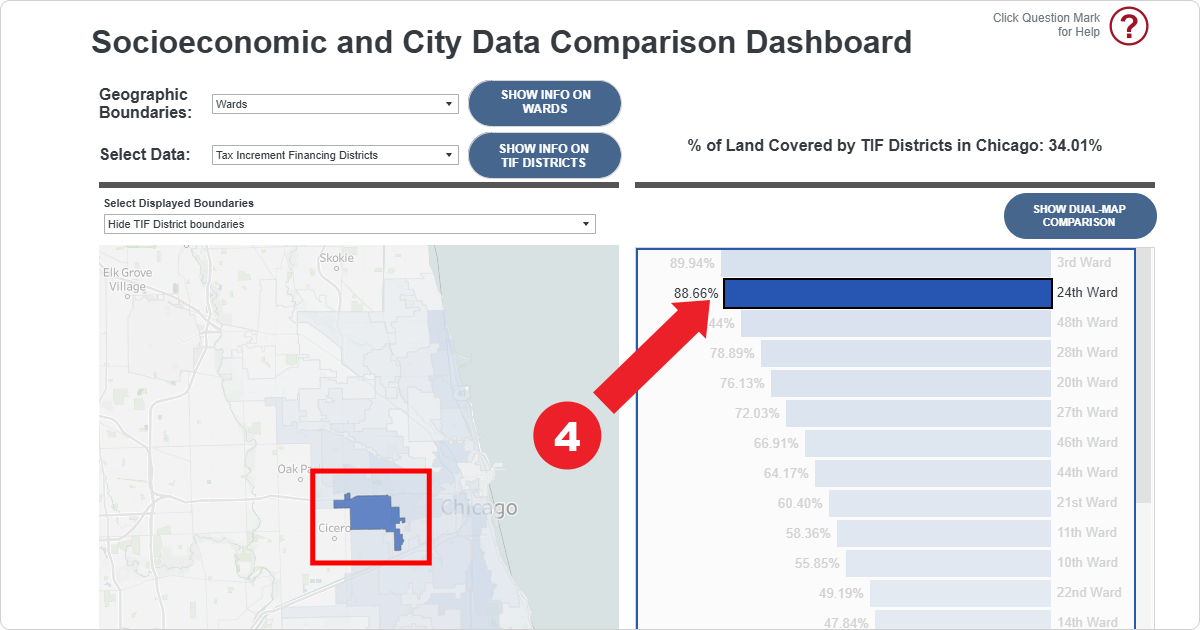Viewport: 1200px width, 630px height.
Task: Click the Show Dual-Map Comparison button
Action: click(x=1079, y=216)
